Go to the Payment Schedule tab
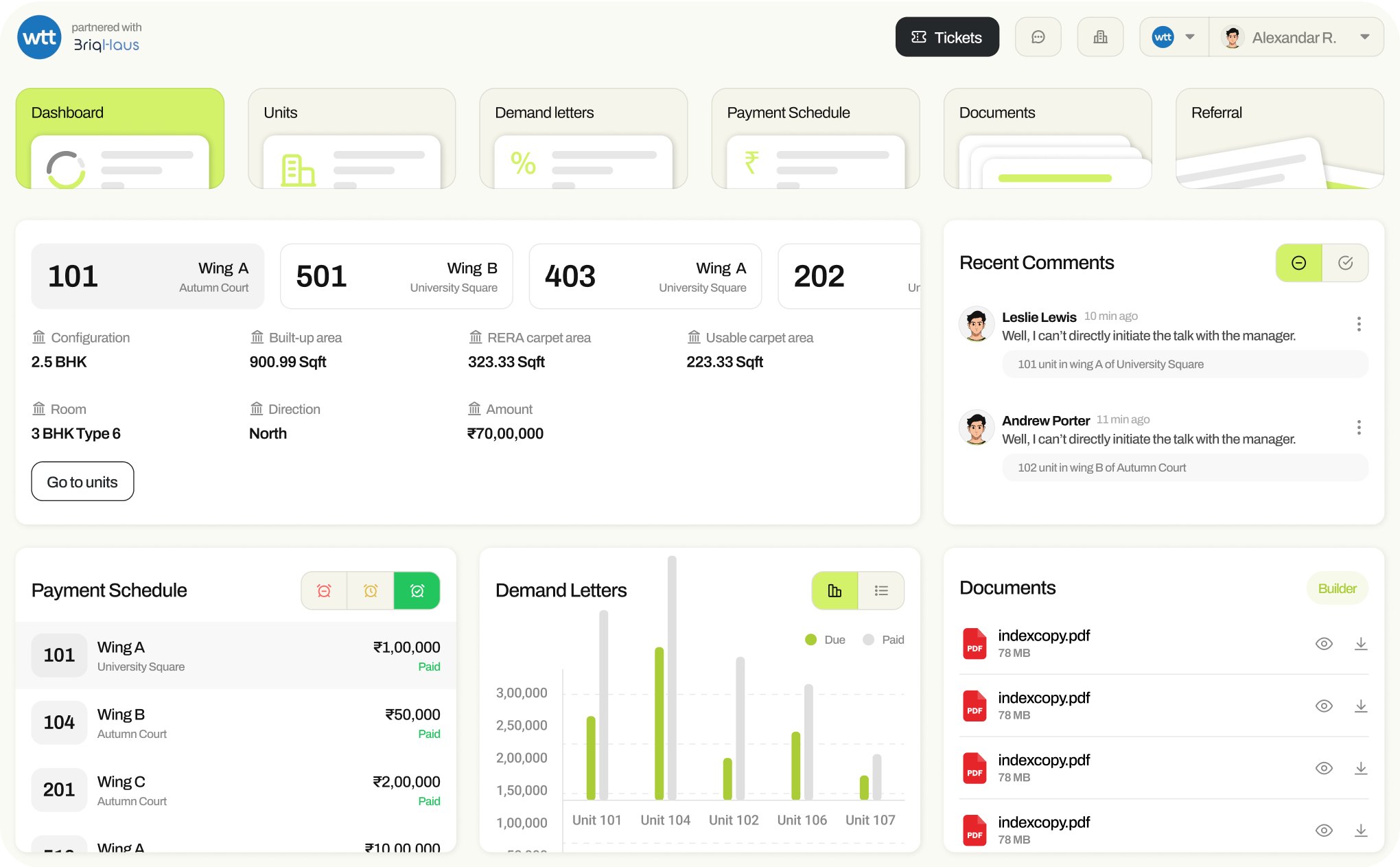Screen dimensions: 1400x867 pos(815,138)
